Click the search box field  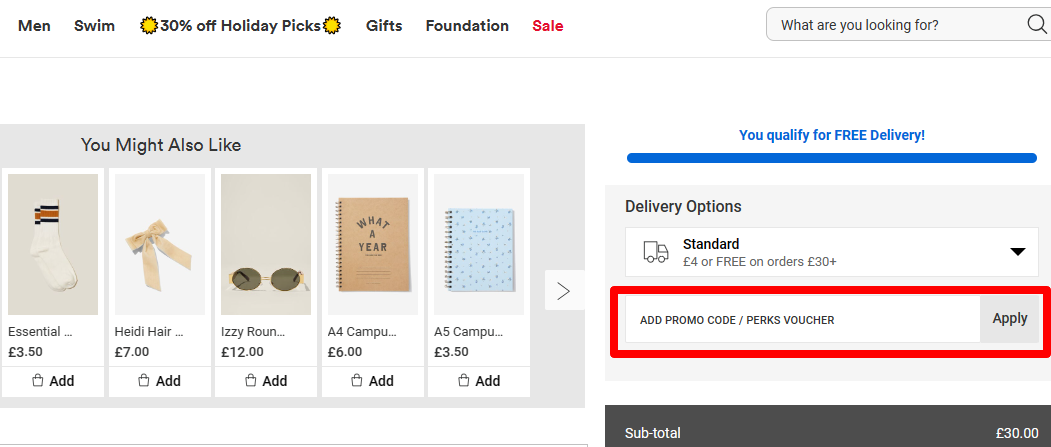[895, 25]
